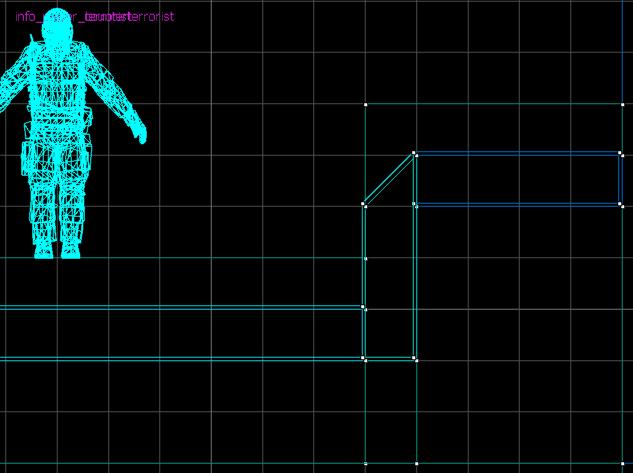Click the mid-edge vertex on column's left side
This screenshot has height=473, width=633.
(x=365, y=258)
